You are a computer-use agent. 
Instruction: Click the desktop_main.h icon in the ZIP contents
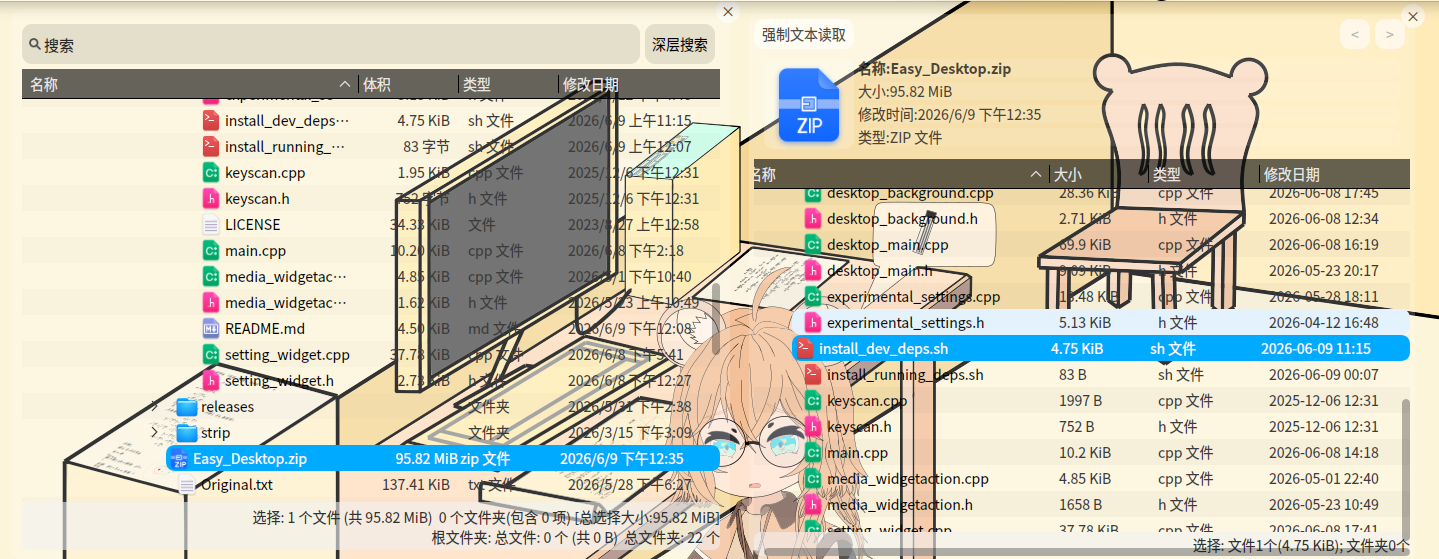pos(813,271)
